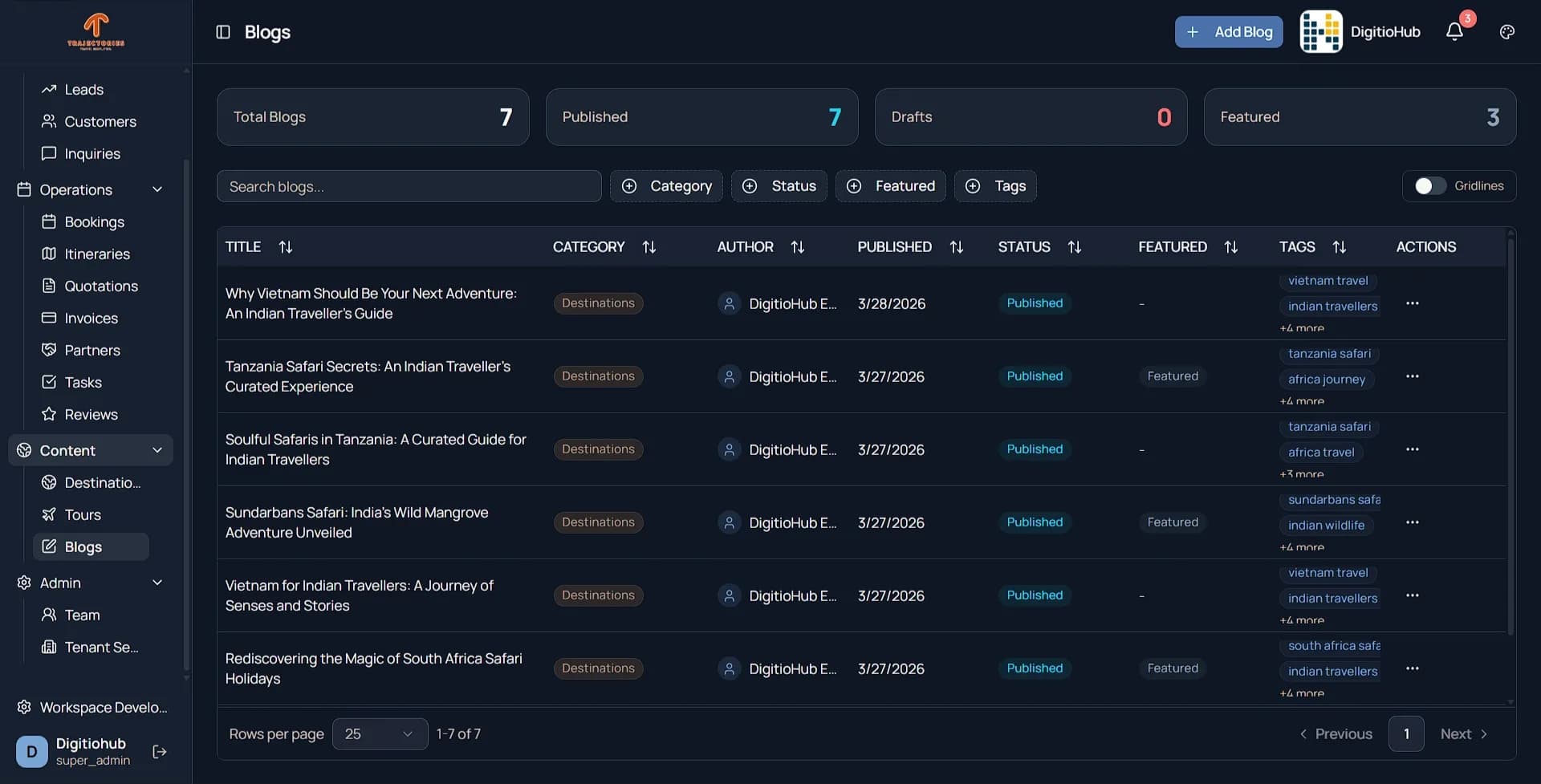Open Reviews page
Viewport: 1541px width, 784px height.
[x=90, y=414]
